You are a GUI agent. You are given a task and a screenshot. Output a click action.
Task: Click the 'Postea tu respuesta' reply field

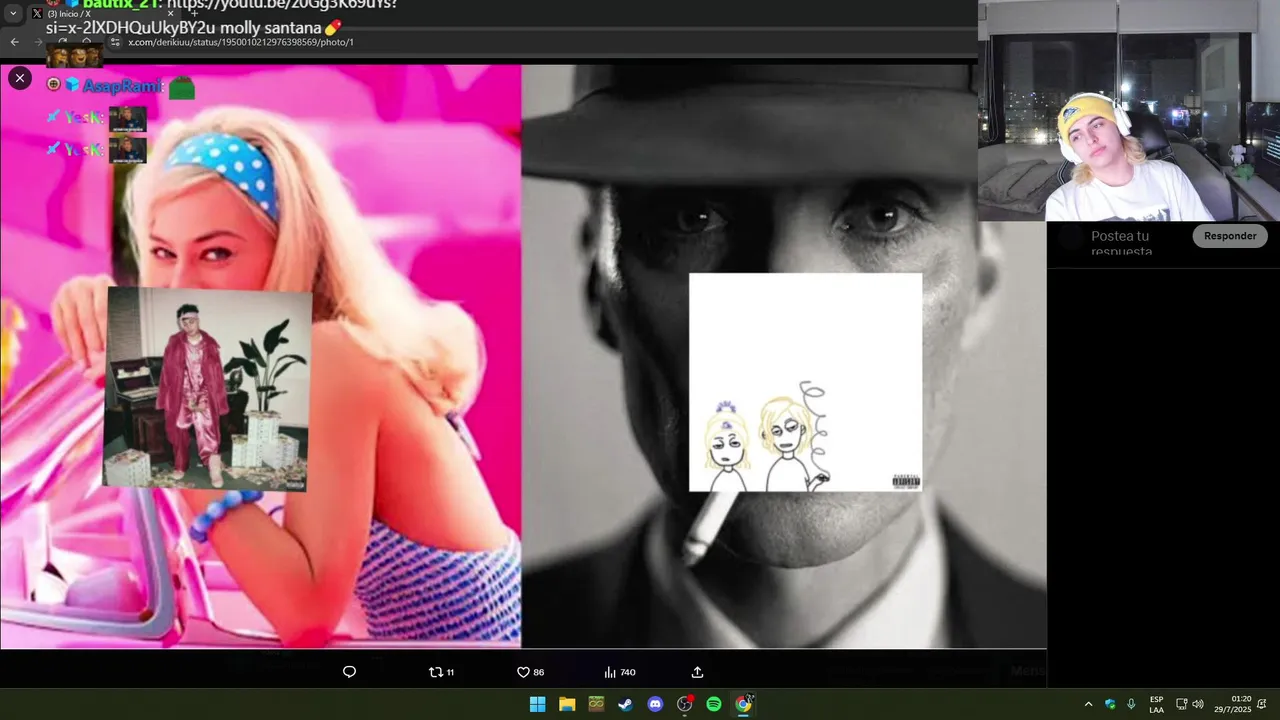click(x=1120, y=243)
